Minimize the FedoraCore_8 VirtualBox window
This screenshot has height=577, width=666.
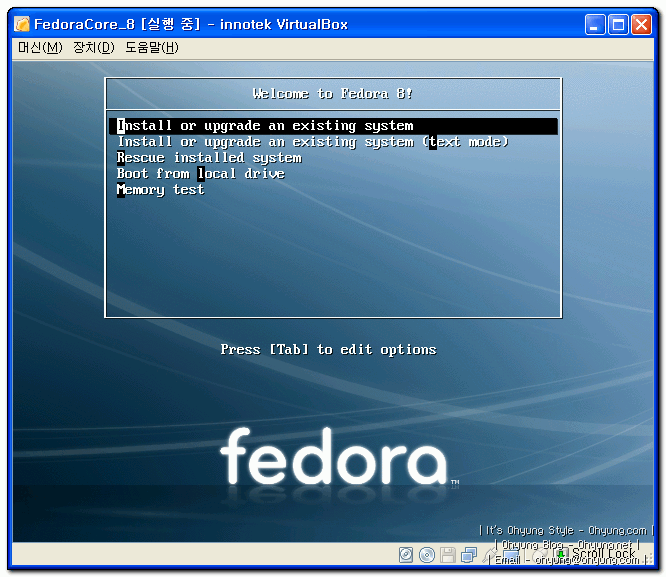click(595, 24)
